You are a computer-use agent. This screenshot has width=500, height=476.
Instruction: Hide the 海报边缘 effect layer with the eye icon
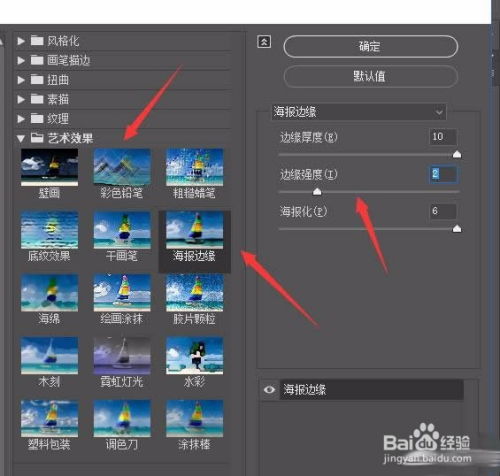point(269,389)
